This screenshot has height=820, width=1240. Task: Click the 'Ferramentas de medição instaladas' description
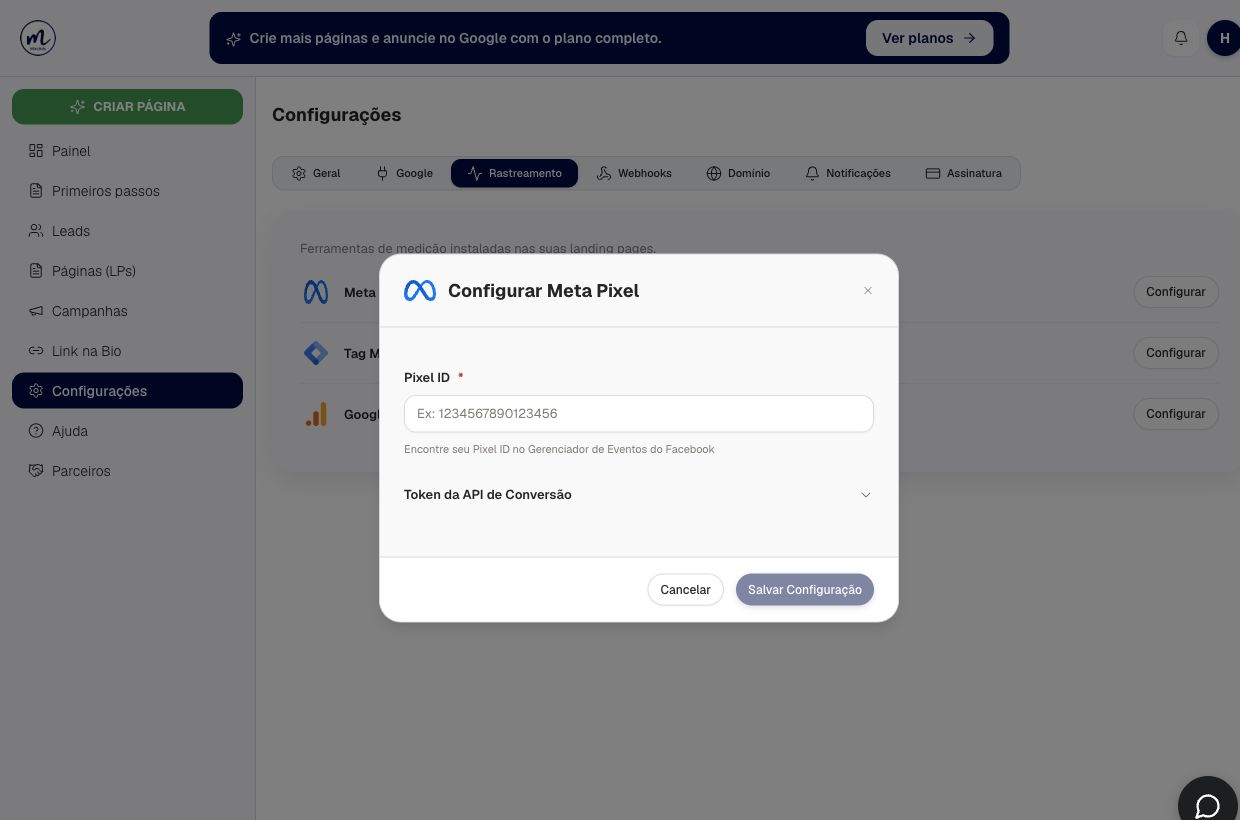pos(478,248)
